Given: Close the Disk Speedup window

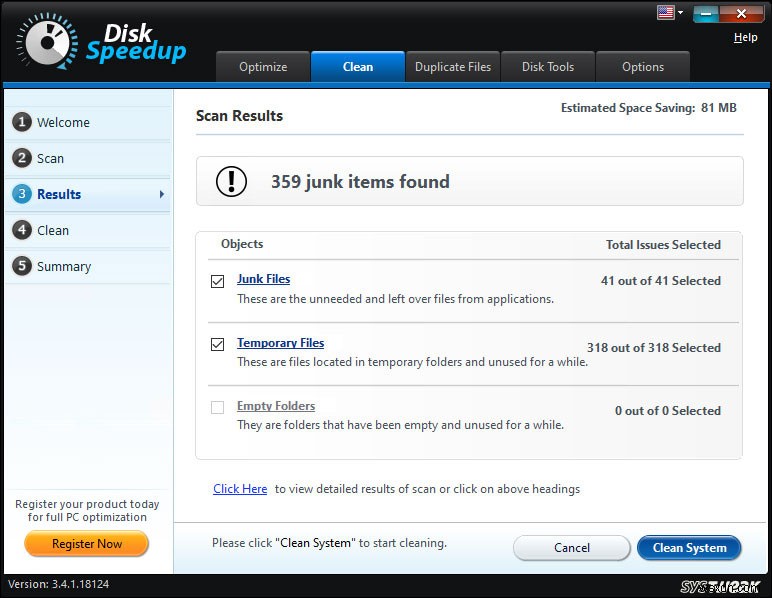Looking at the screenshot, I should tap(741, 14).
